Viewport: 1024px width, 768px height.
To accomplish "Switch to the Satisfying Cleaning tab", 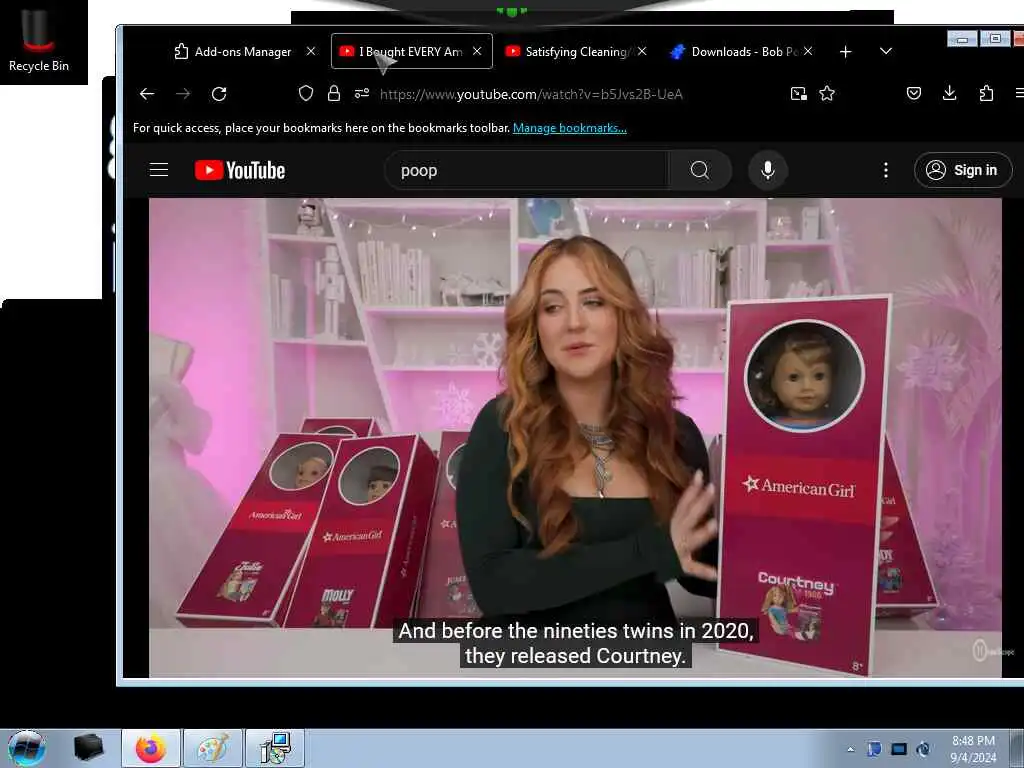I will (566, 52).
